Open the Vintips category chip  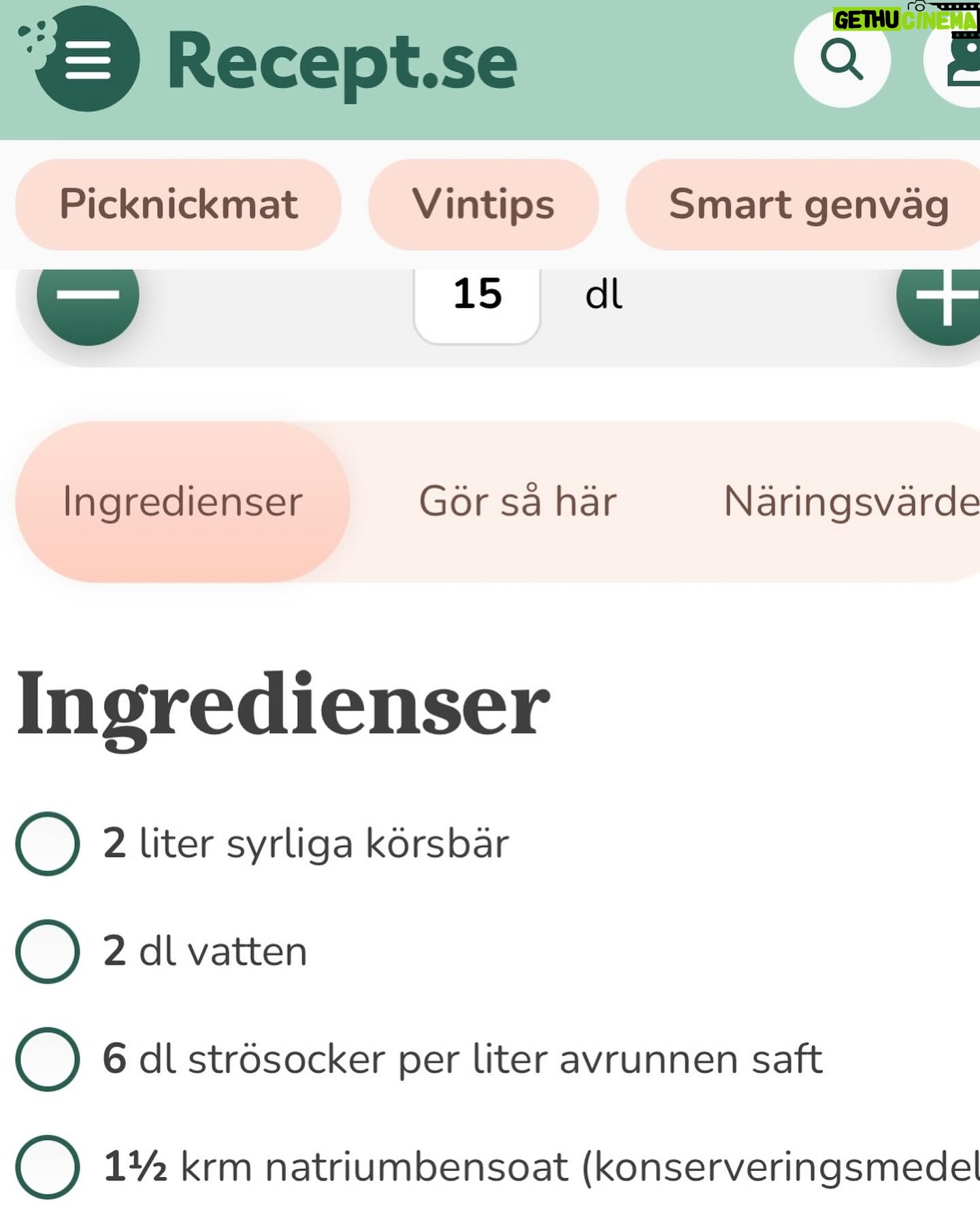pyautogui.click(x=483, y=204)
